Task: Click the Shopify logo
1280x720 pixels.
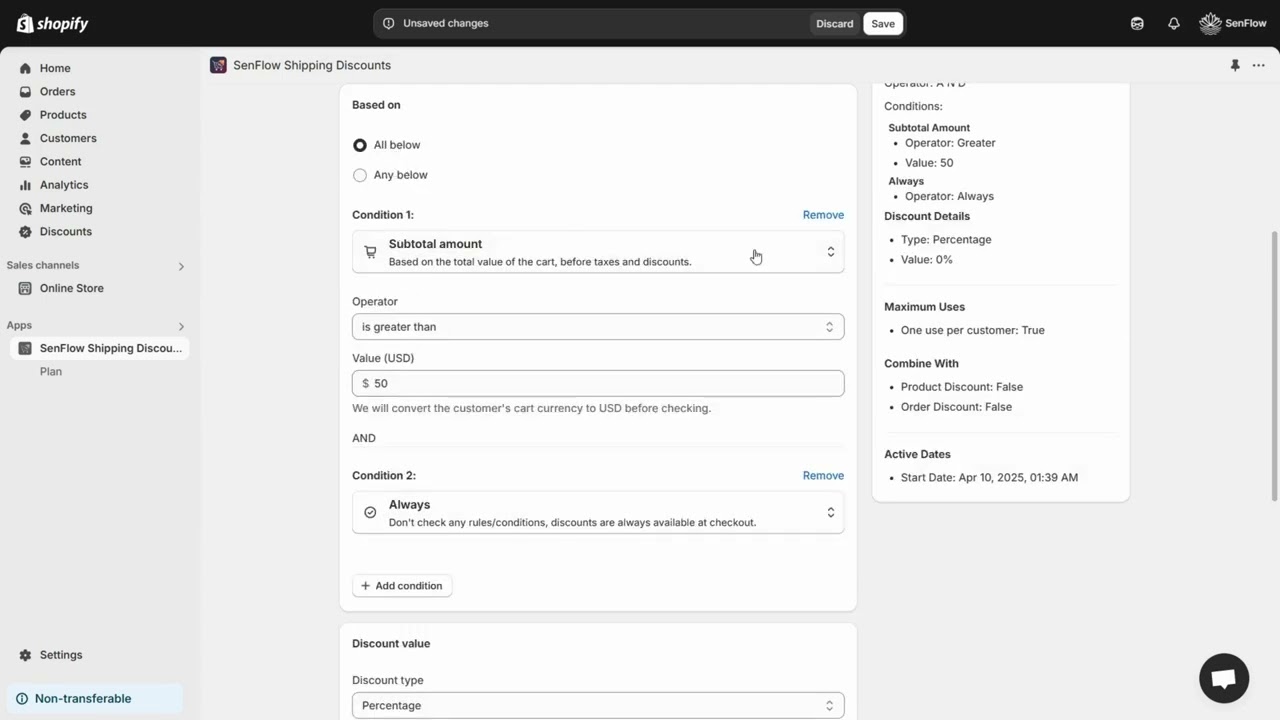Action: 52,23
